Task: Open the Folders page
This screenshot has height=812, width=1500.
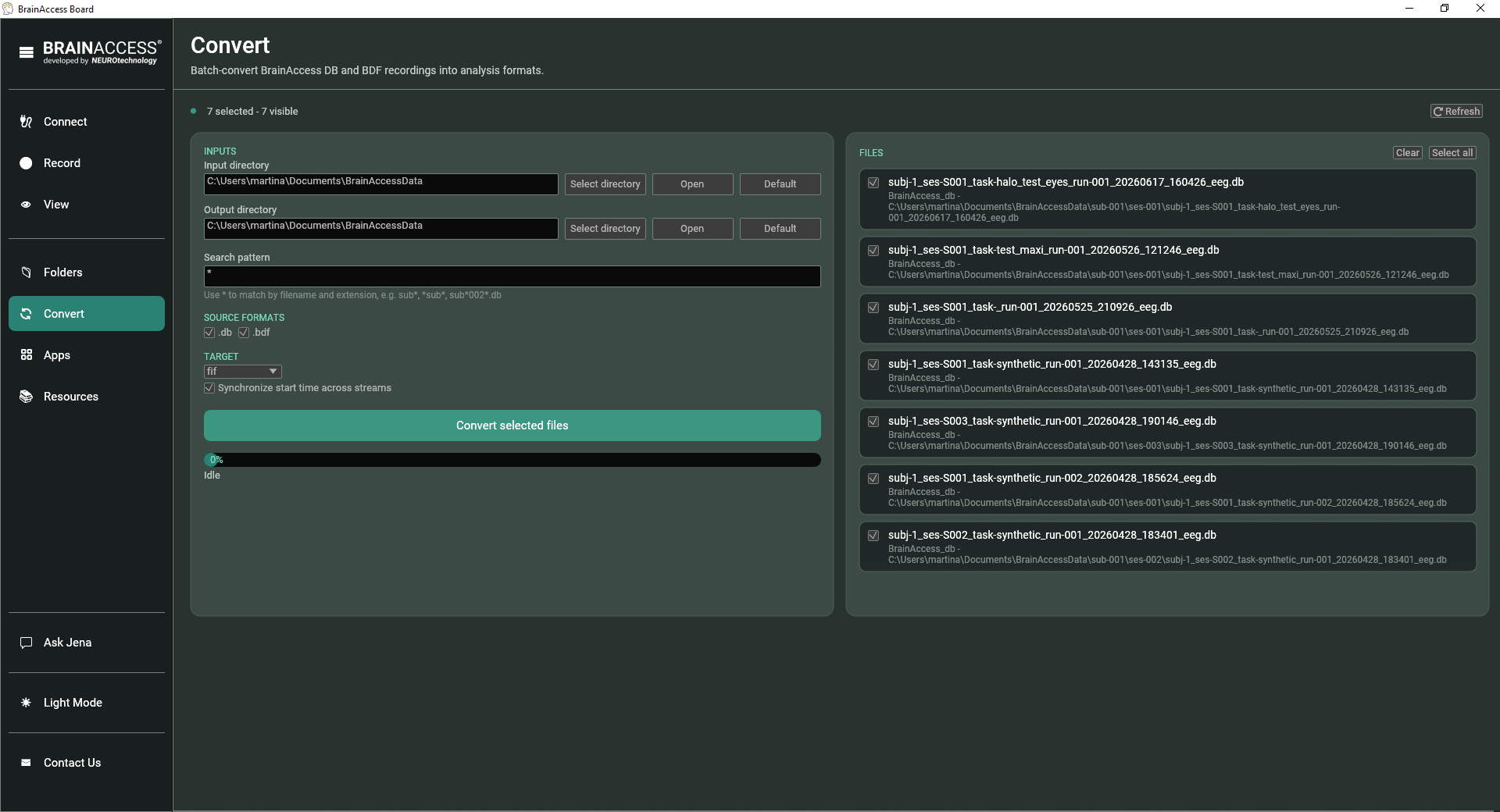Action: coord(87,272)
